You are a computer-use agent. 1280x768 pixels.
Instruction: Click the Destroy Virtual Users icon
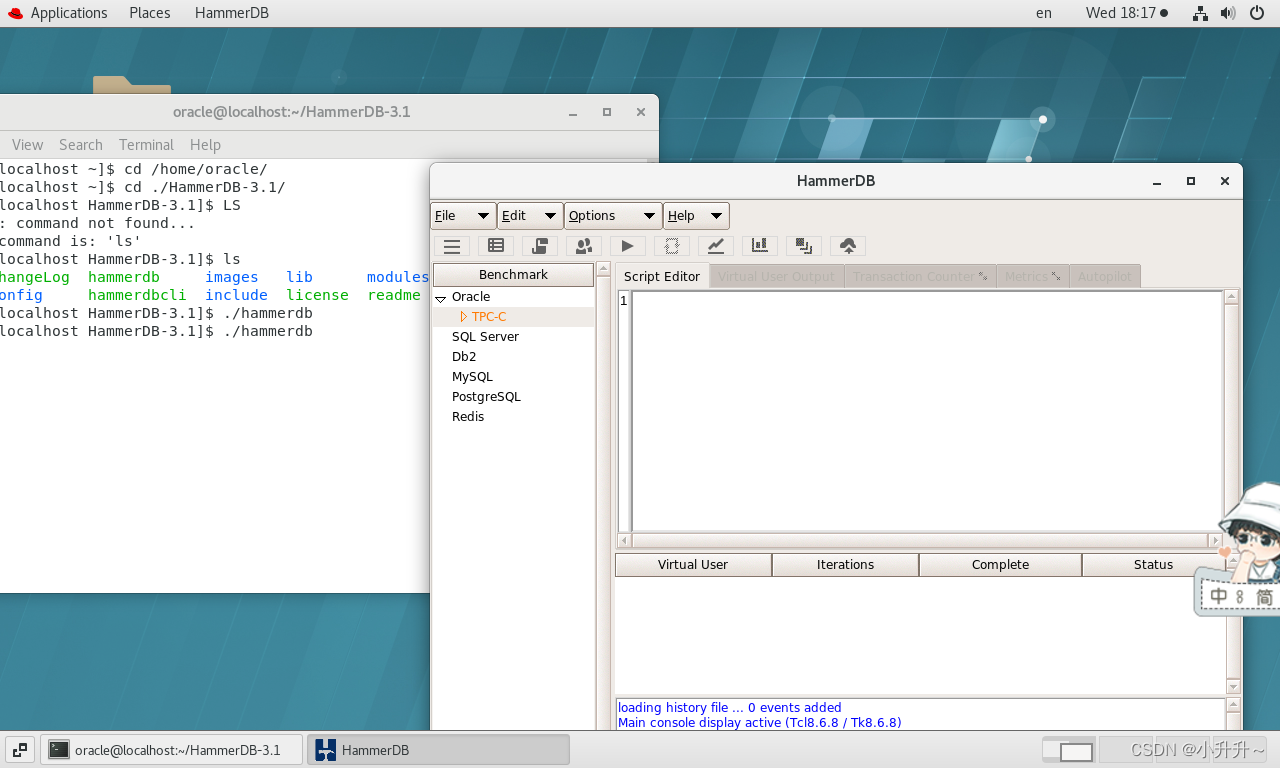point(671,245)
